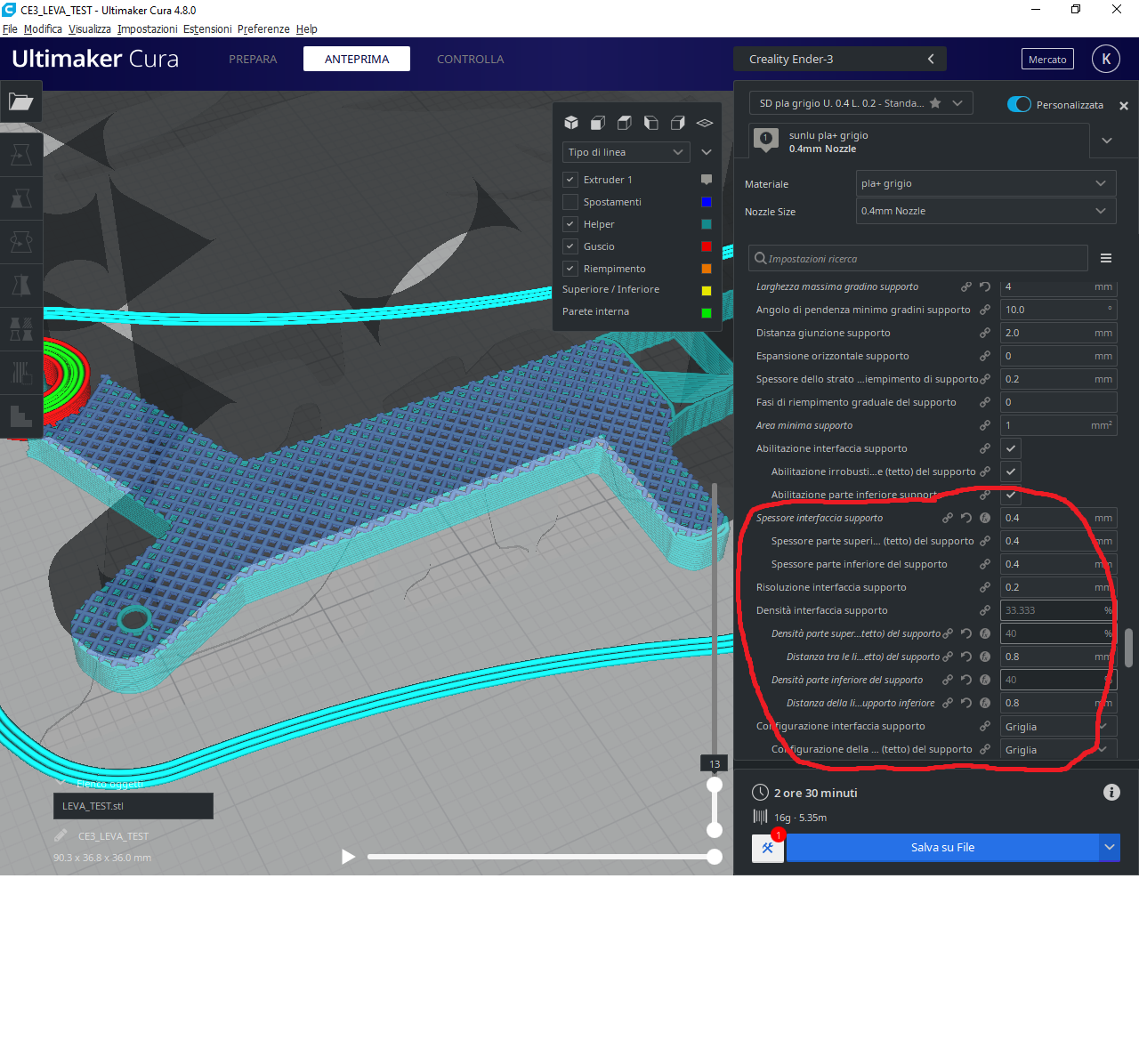The width and height of the screenshot is (1139, 1064).
Task: Switch to left view cube icon
Action: coord(651,123)
